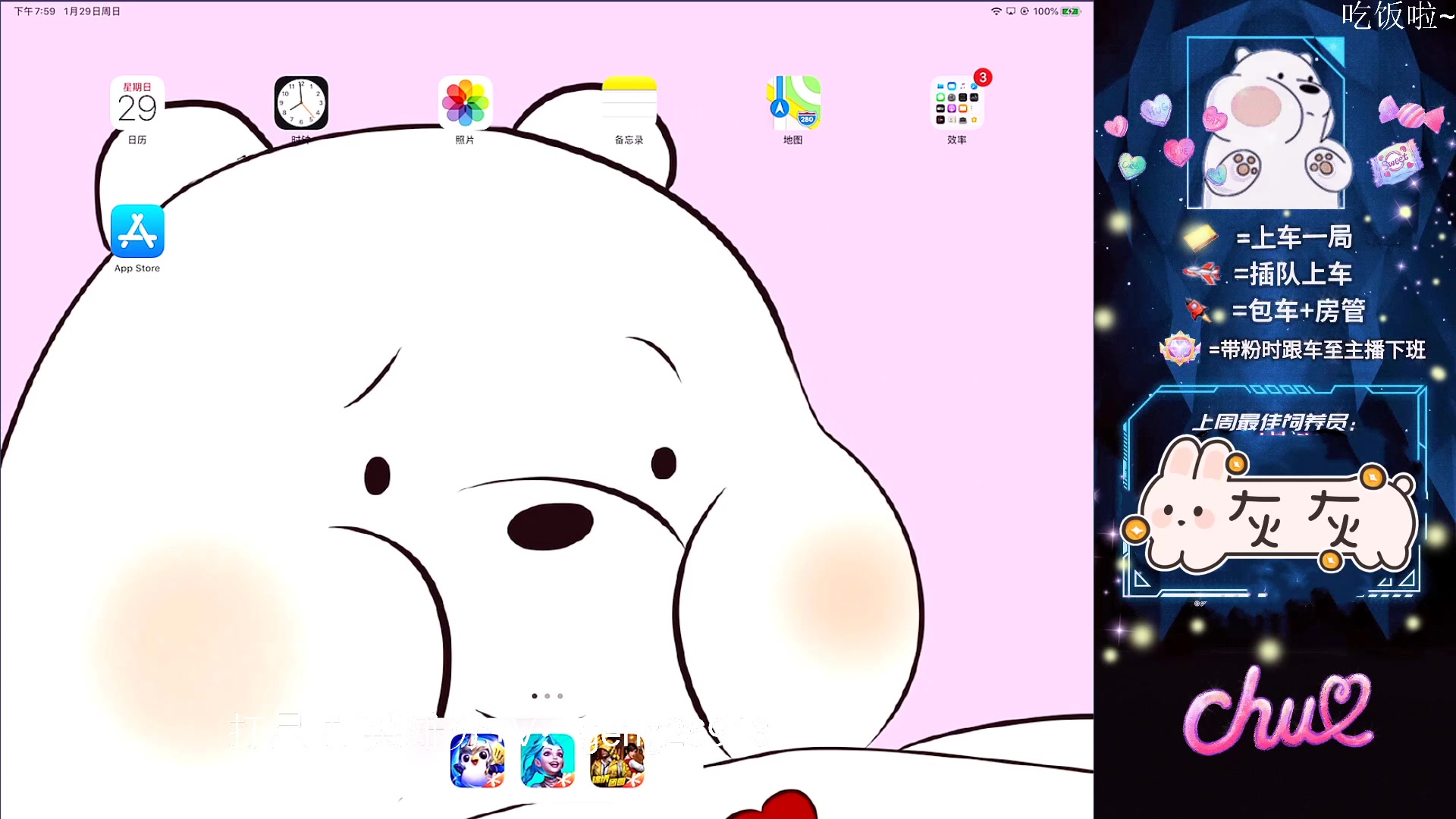Open the Notes (备忘录) app
The height and width of the screenshot is (819, 1456).
click(629, 103)
